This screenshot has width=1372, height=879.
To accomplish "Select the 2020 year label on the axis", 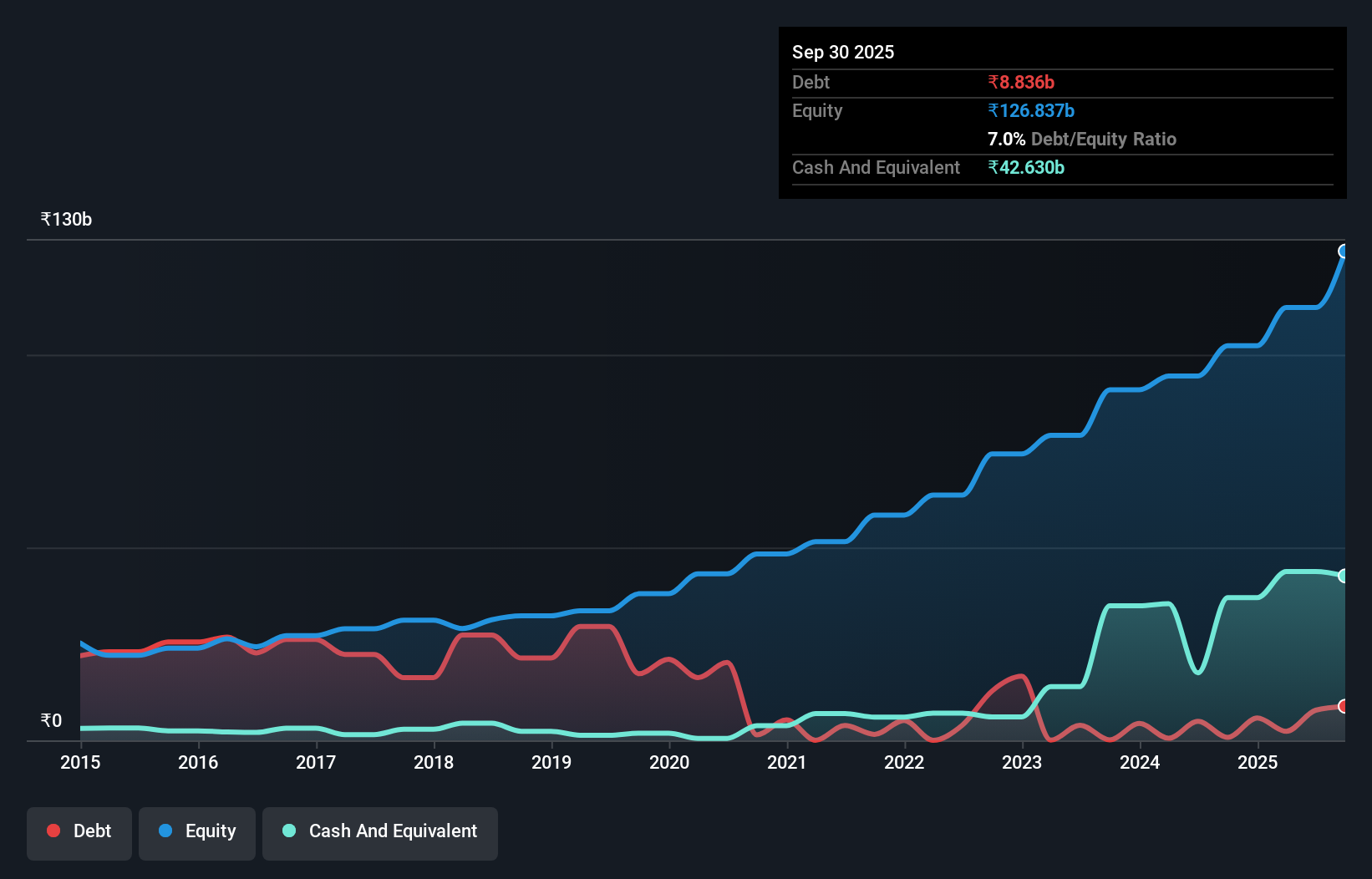I will click(x=669, y=762).
